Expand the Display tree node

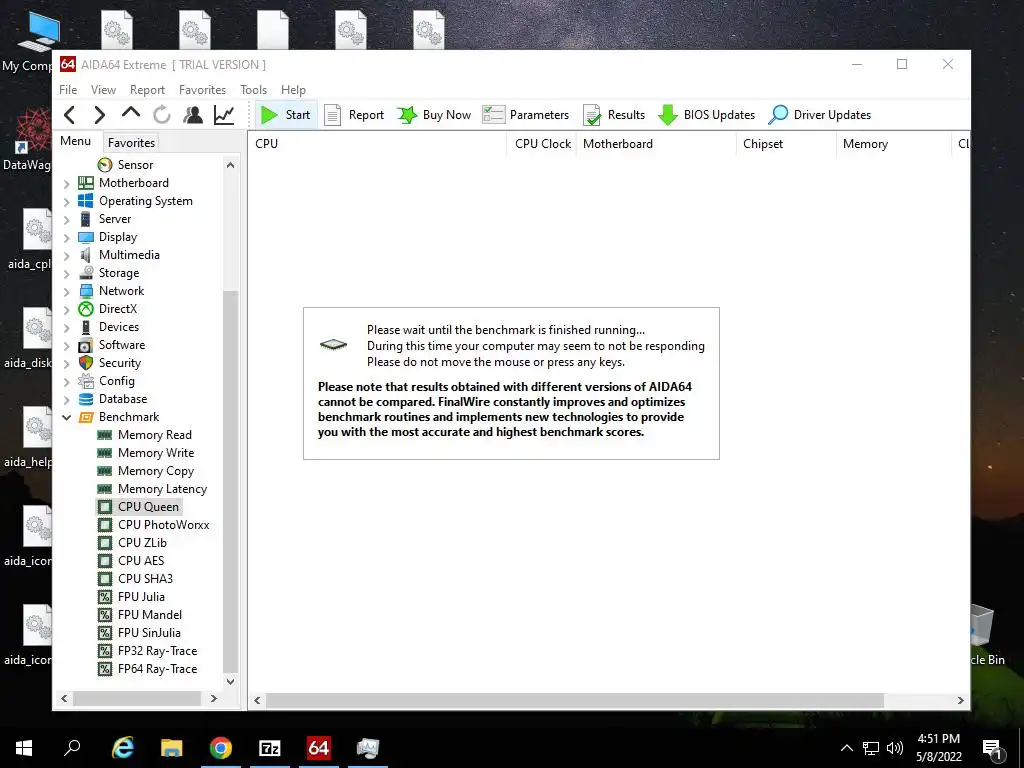point(67,238)
